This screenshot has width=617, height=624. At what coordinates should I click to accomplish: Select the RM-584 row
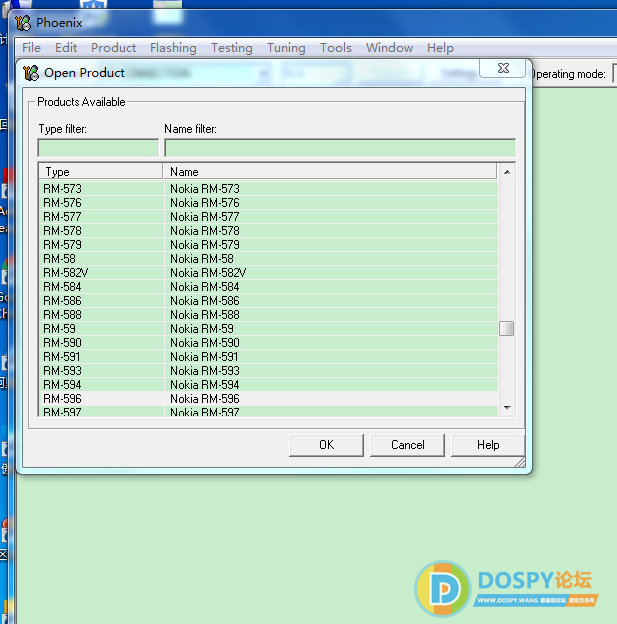pyautogui.click(x=268, y=287)
